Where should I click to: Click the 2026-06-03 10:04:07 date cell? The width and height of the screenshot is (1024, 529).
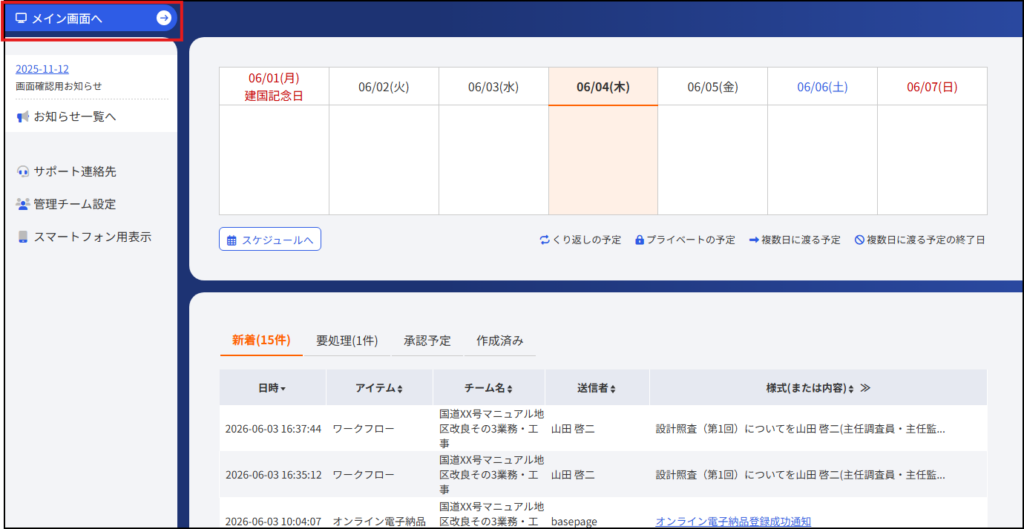(273, 521)
